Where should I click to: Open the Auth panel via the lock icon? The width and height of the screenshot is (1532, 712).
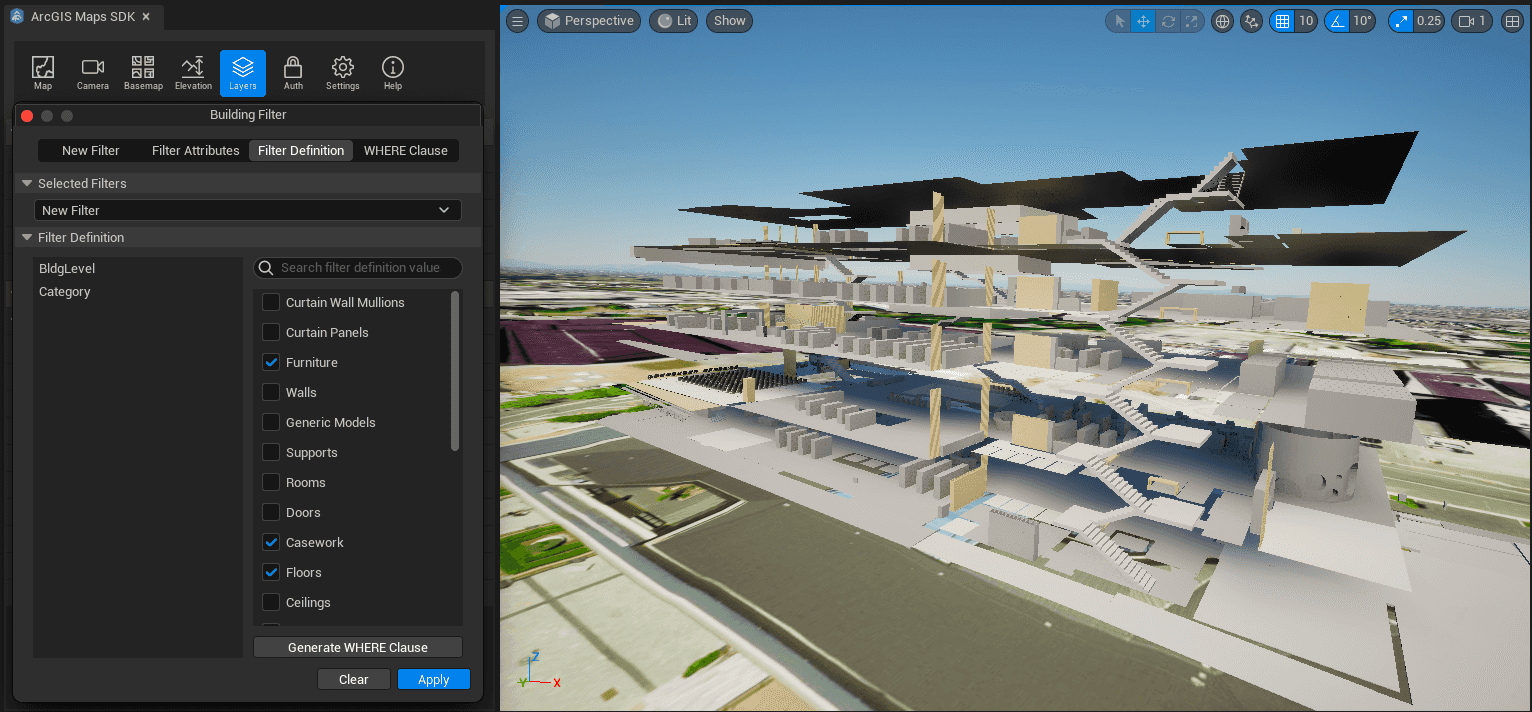tap(292, 70)
